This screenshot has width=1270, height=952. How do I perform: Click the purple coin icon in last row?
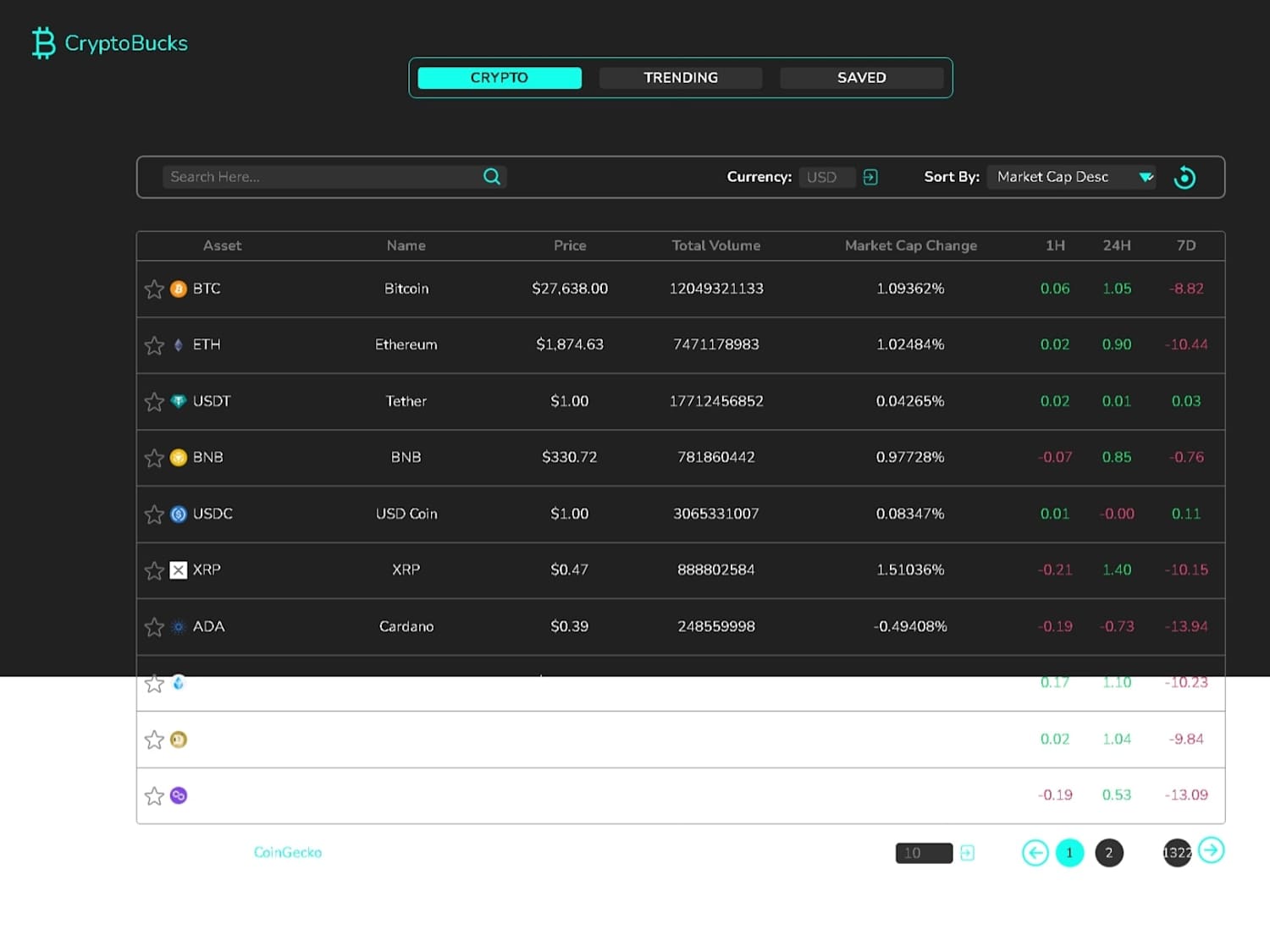(179, 795)
